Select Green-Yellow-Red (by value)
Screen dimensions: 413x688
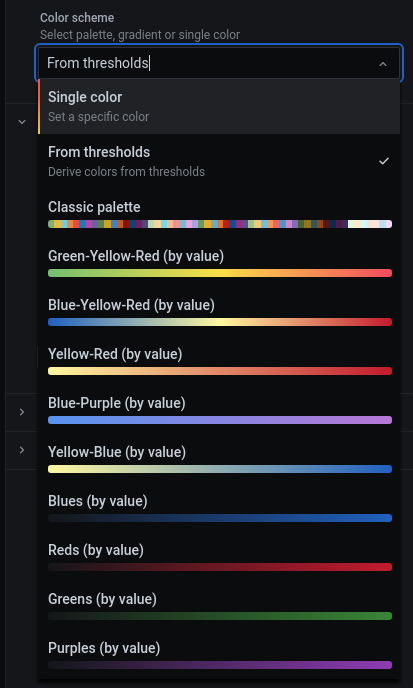click(x=219, y=263)
